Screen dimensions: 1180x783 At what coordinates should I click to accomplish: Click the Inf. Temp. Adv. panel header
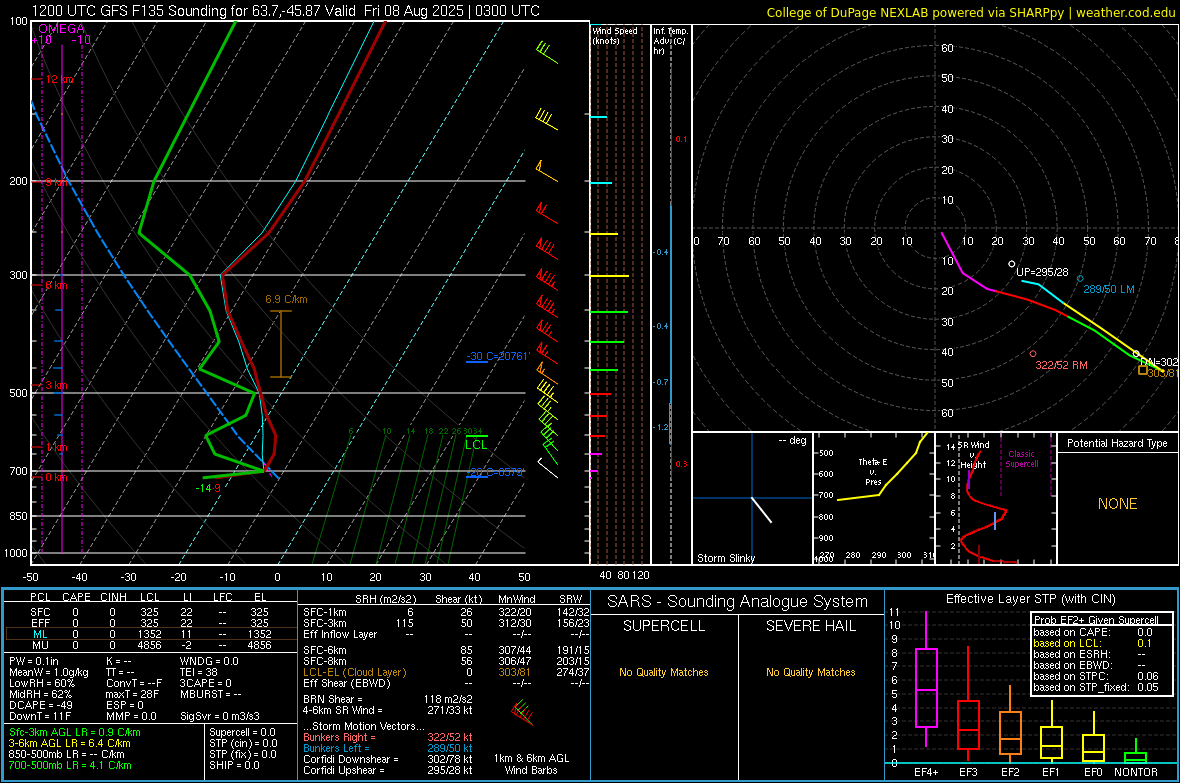670,41
